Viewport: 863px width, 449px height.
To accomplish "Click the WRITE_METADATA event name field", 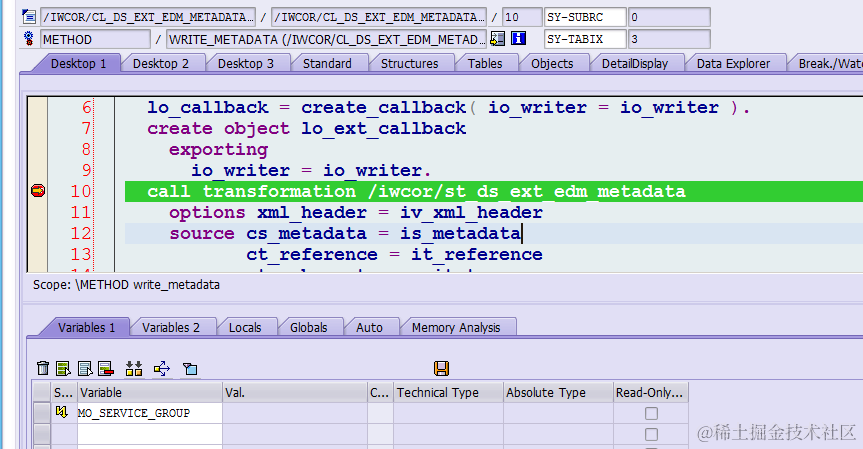I will [x=327, y=39].
